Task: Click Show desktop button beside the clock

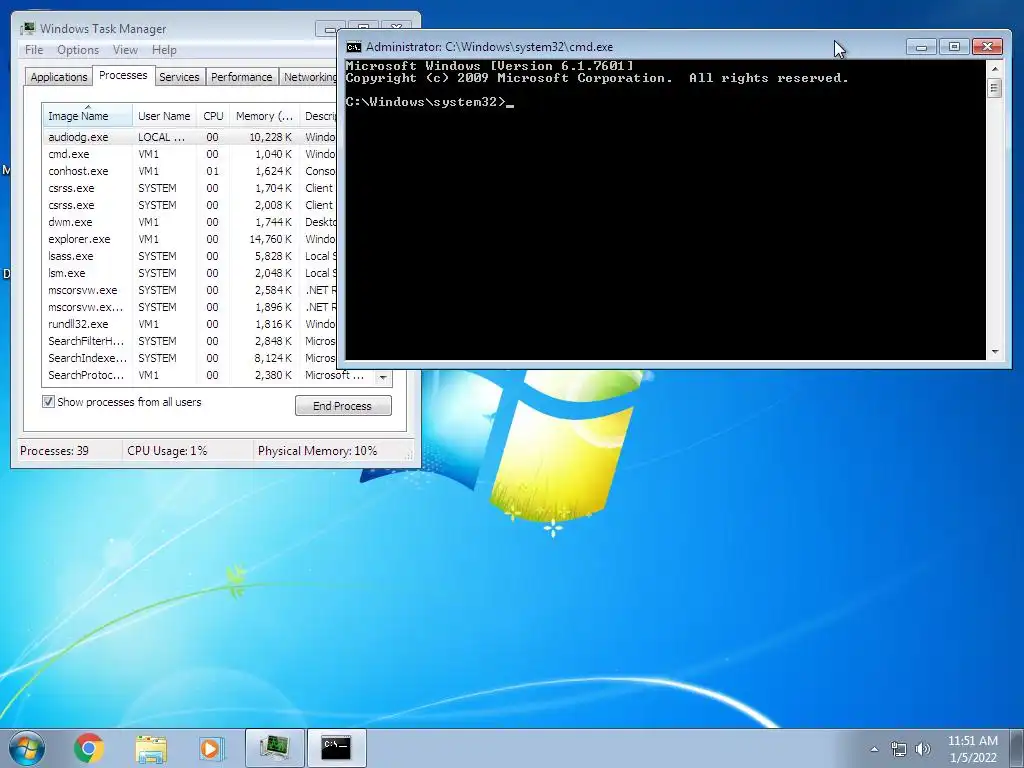Action: pos(1017,748)
